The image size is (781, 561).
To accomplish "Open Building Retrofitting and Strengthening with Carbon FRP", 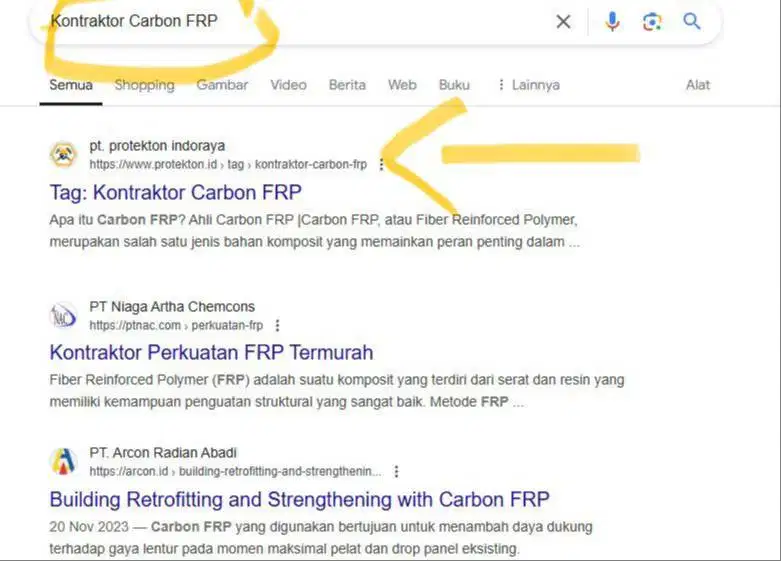I will (299, 500).
